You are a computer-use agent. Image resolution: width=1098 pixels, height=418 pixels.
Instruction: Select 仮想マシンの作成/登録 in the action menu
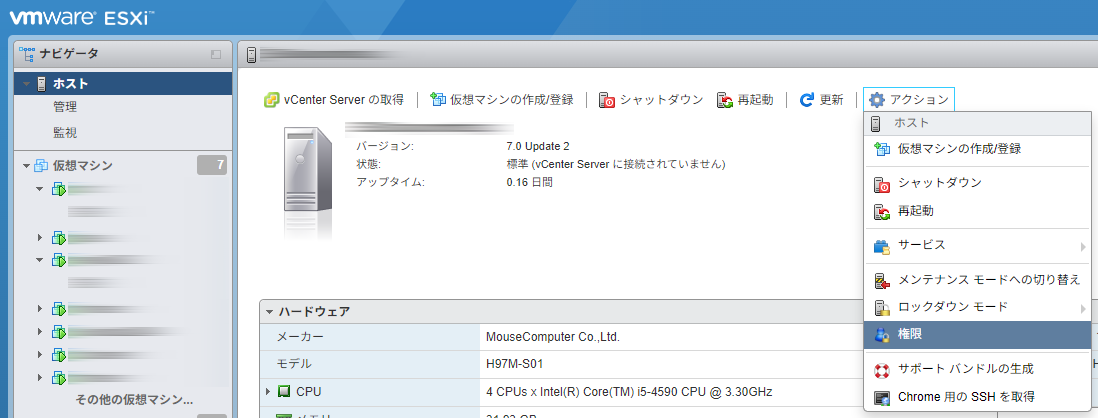click(978, 148)
